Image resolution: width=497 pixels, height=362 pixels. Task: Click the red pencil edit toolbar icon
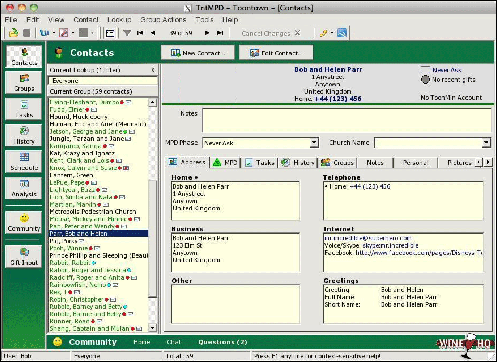[63, 33]
